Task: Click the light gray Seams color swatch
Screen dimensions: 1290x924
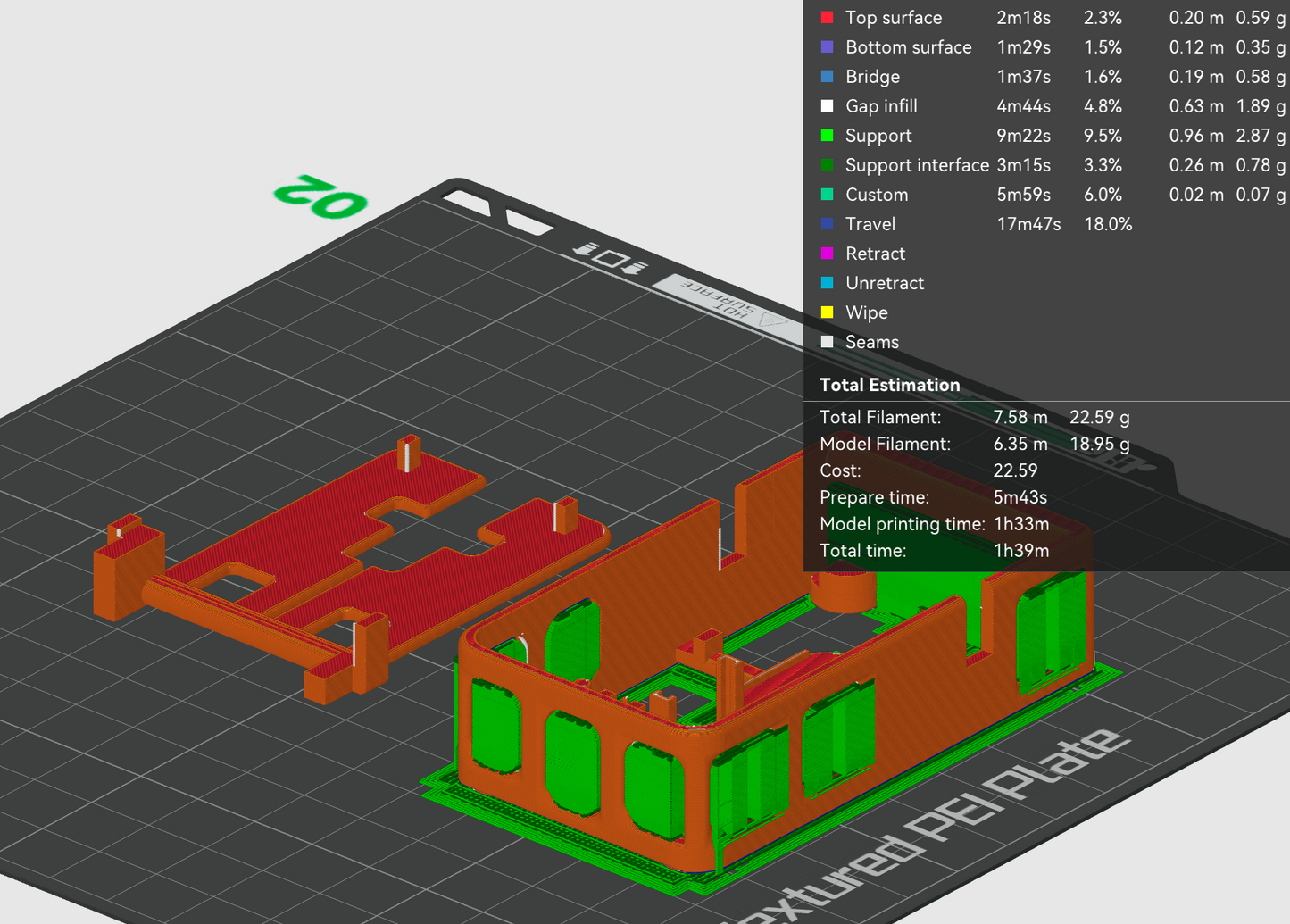Action: coord(827,341)
